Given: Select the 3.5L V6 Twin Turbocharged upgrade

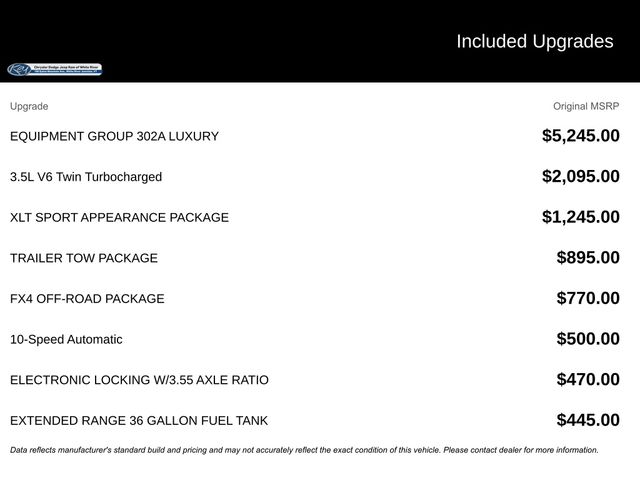Looking at the screenshot, I should point(86,177).
